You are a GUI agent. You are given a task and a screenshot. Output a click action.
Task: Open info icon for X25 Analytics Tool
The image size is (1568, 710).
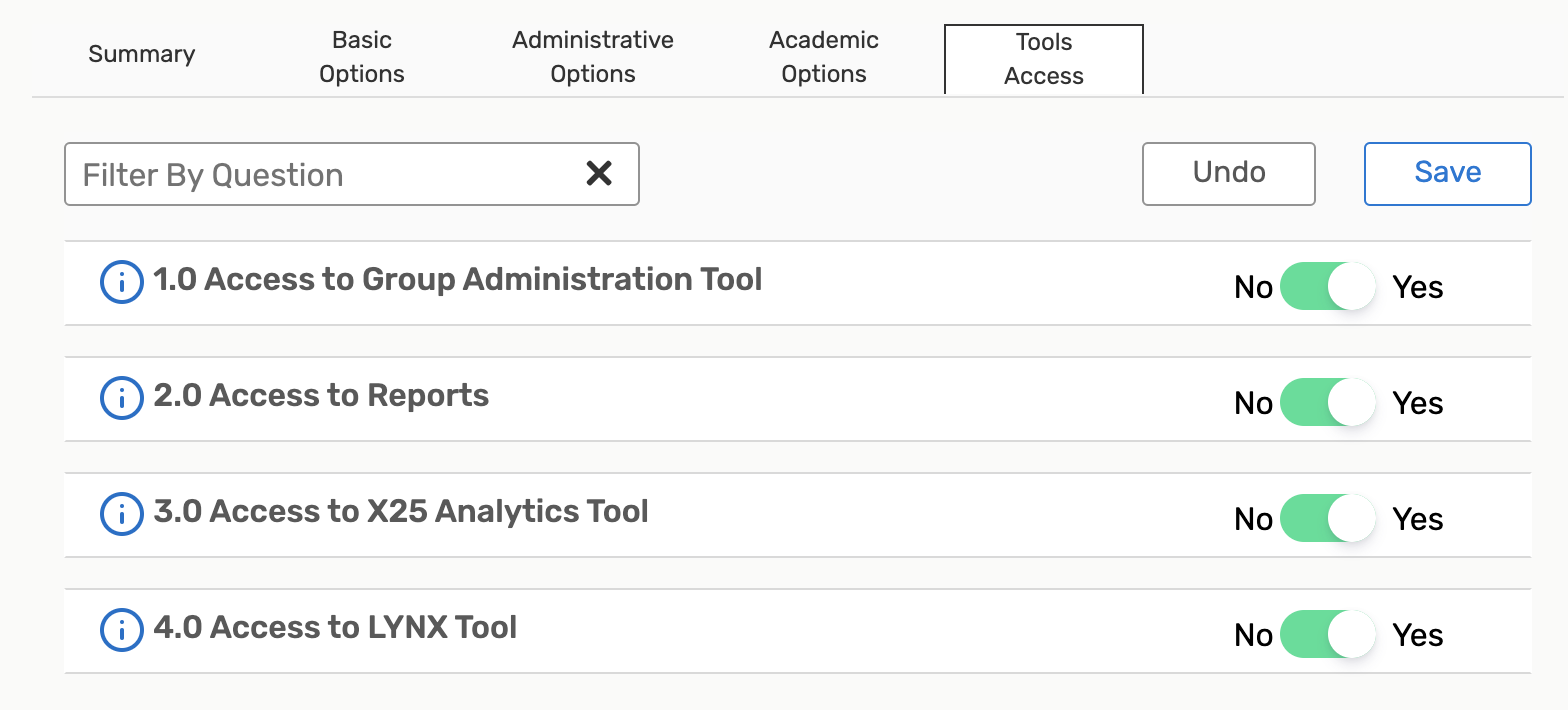point(122,515)
